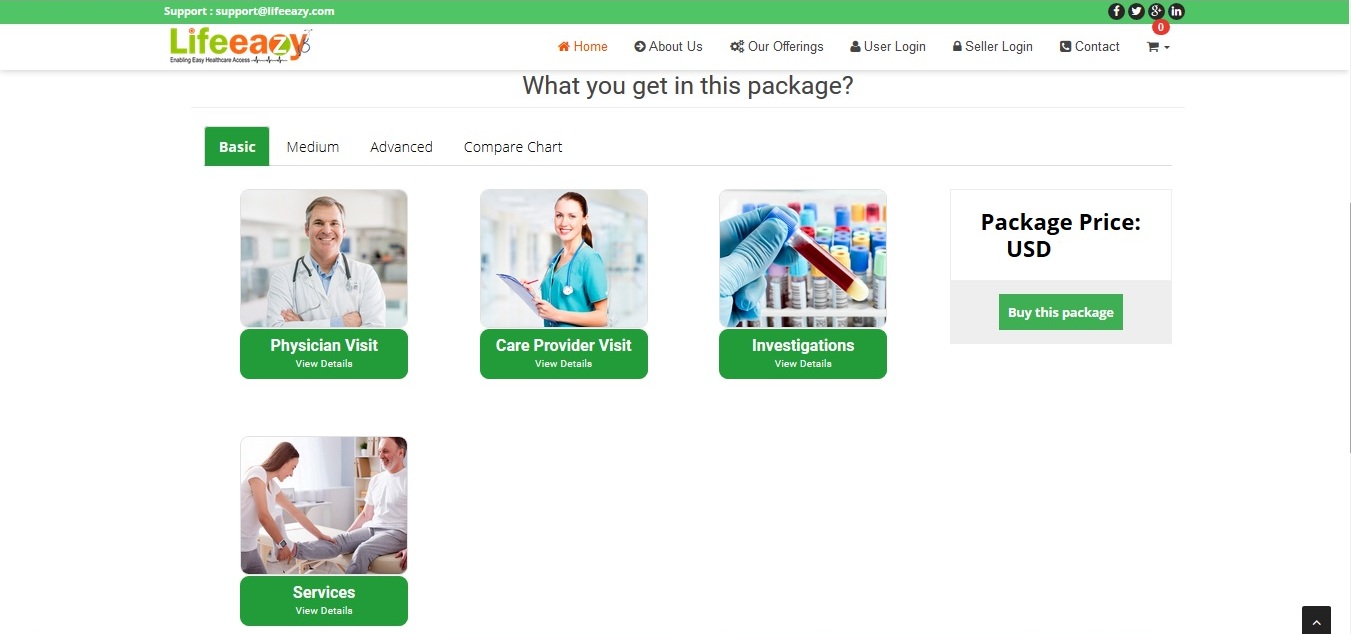This screenshot has height=634, width=1351.
Task: Open the Seller Login link
Action: (x=992, y=47)
